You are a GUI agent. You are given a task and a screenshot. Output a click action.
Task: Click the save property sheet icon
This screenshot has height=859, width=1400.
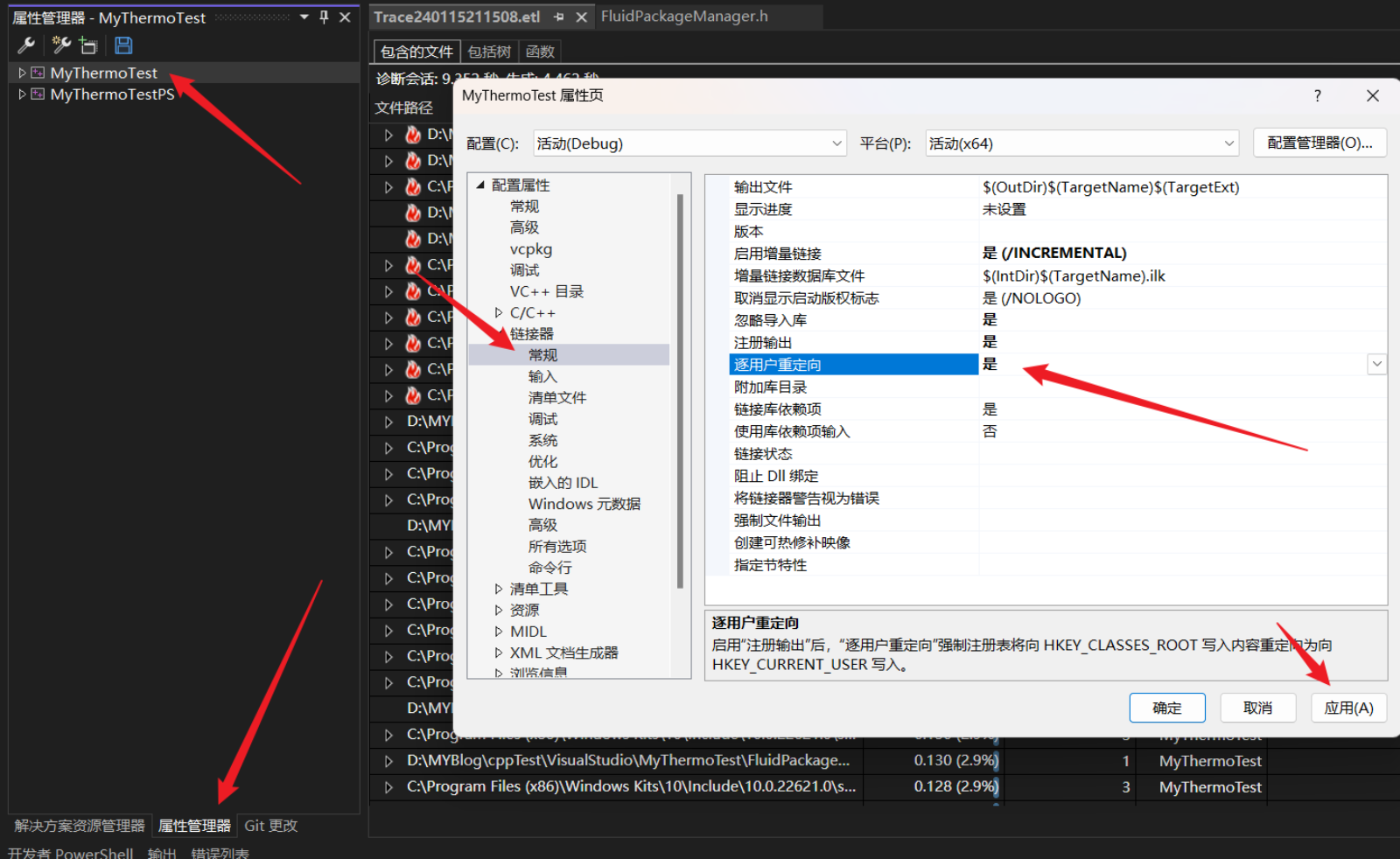tap(123, 45)
